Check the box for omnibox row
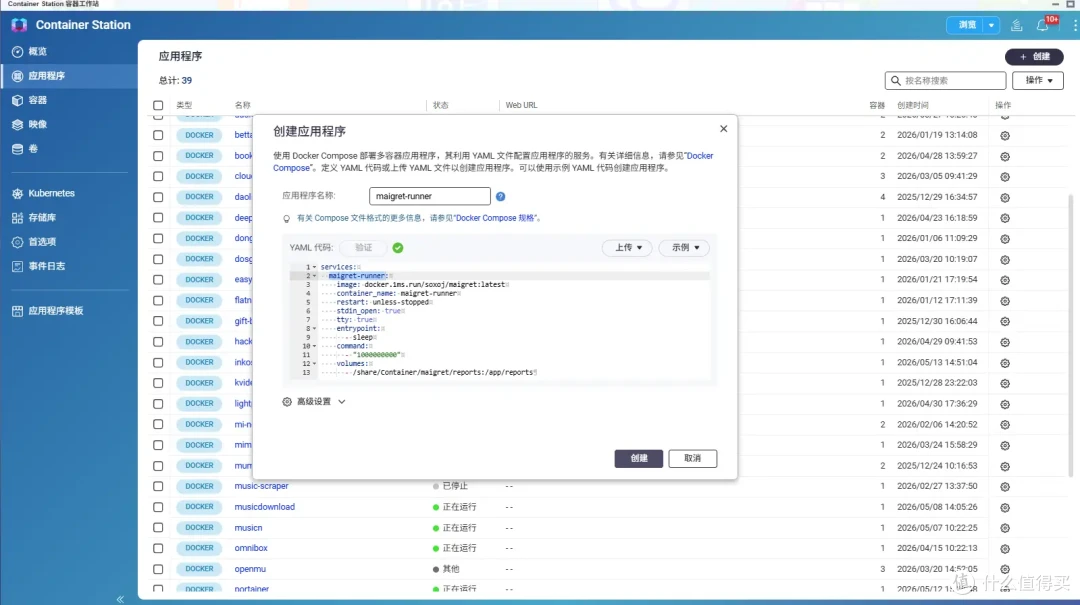This screenshot has height=605, width=1080. tap(158, 548)
